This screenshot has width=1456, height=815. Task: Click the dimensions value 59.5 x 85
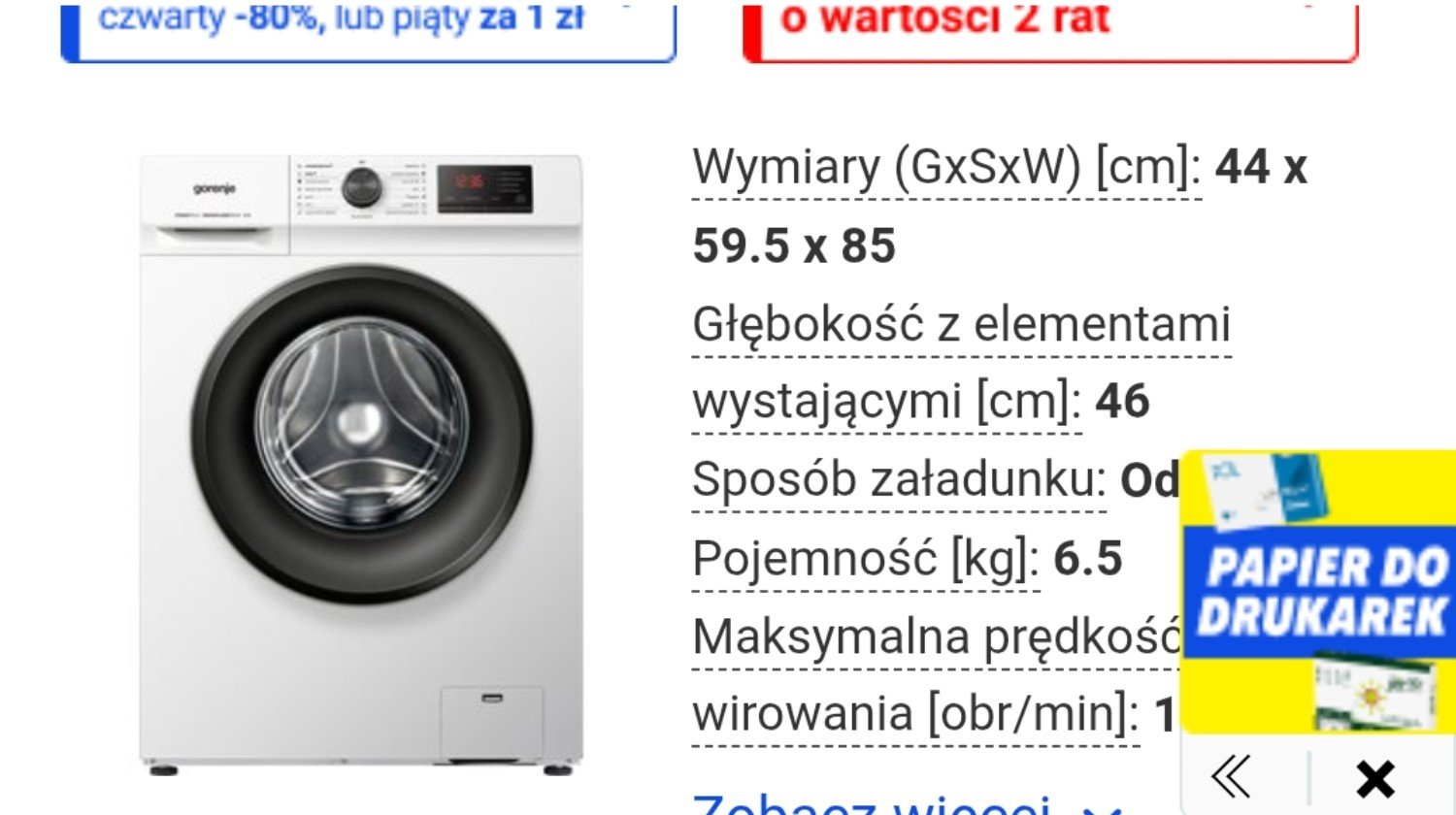click(794, 245)
